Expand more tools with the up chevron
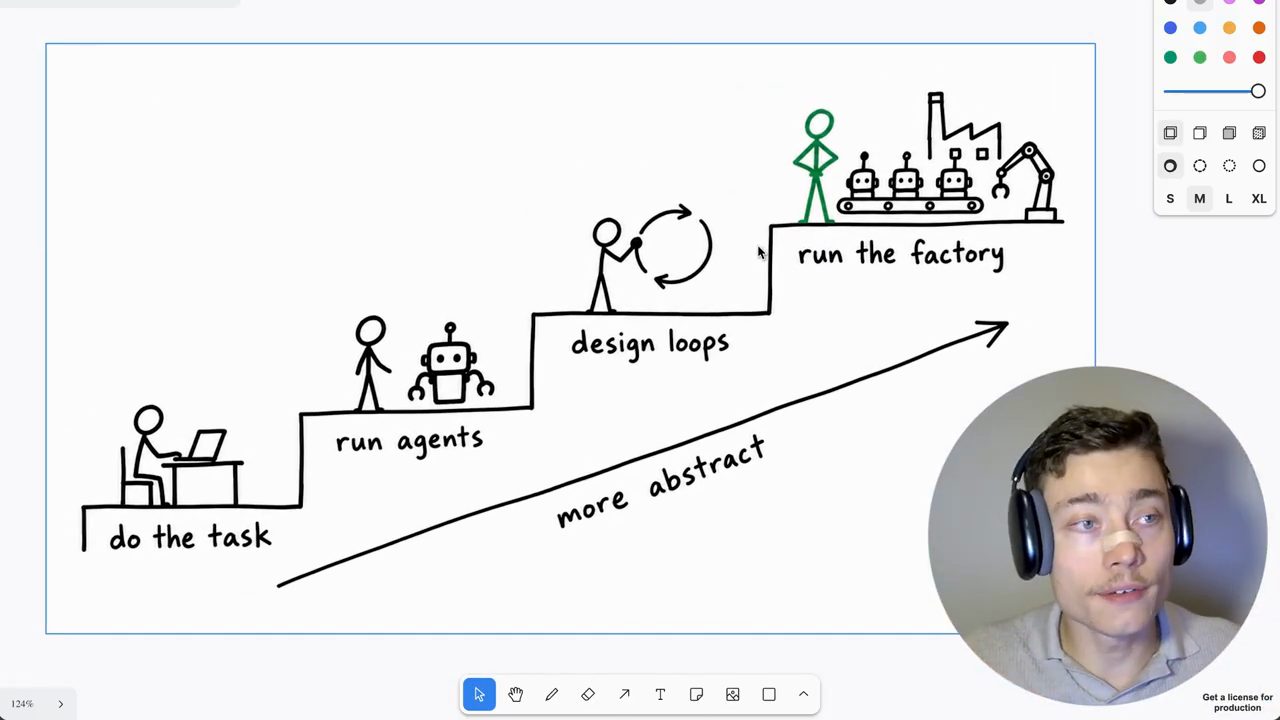1280x720 pixels. click(803, 694)
